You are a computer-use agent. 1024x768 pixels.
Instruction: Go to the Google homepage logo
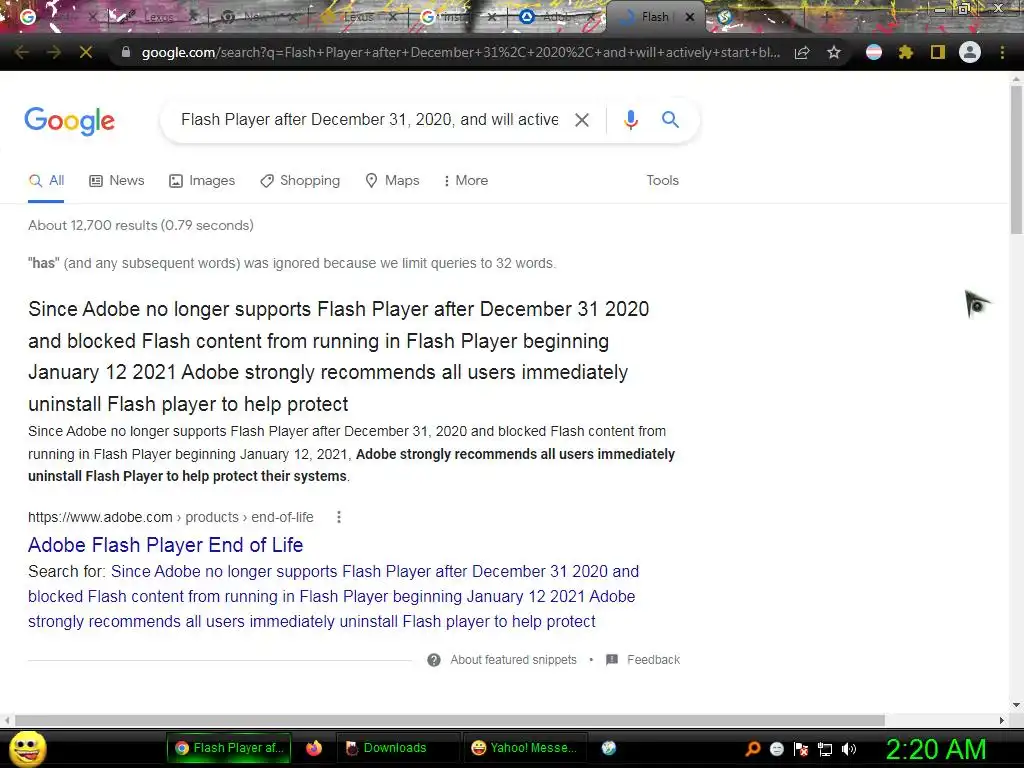69,121
